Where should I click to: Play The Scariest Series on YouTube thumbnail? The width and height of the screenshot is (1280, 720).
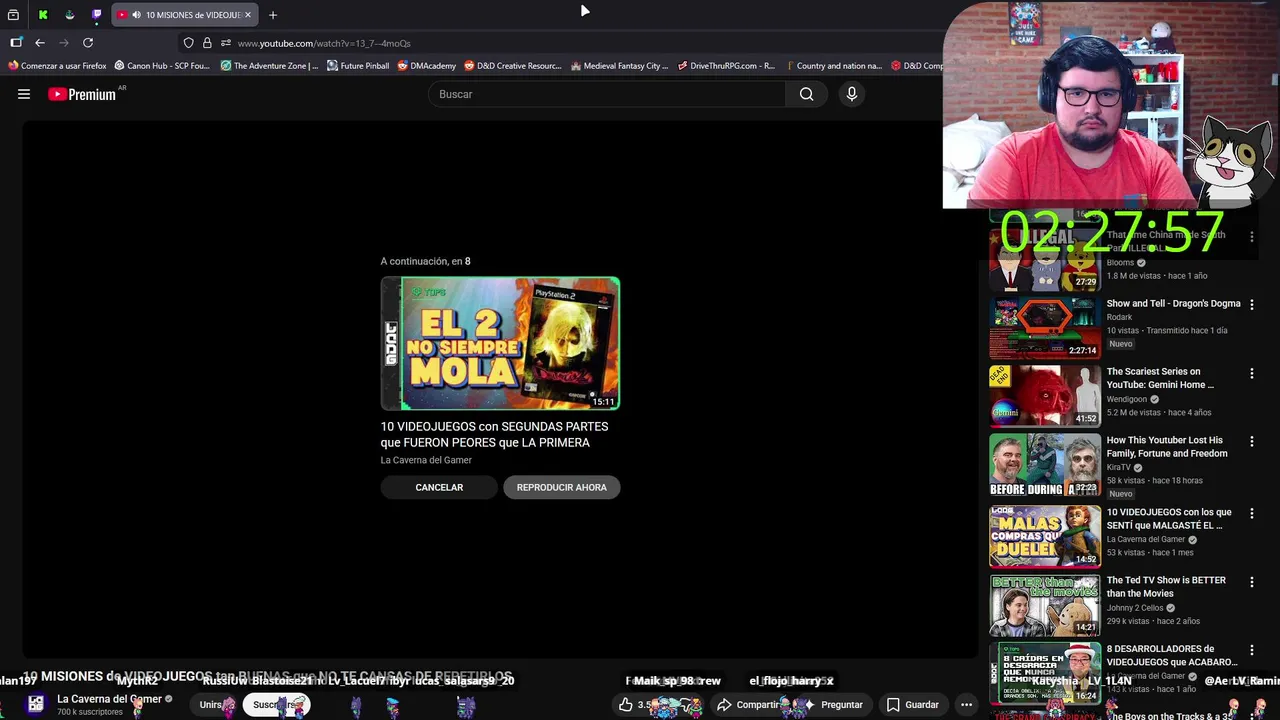click(1045, 396)
